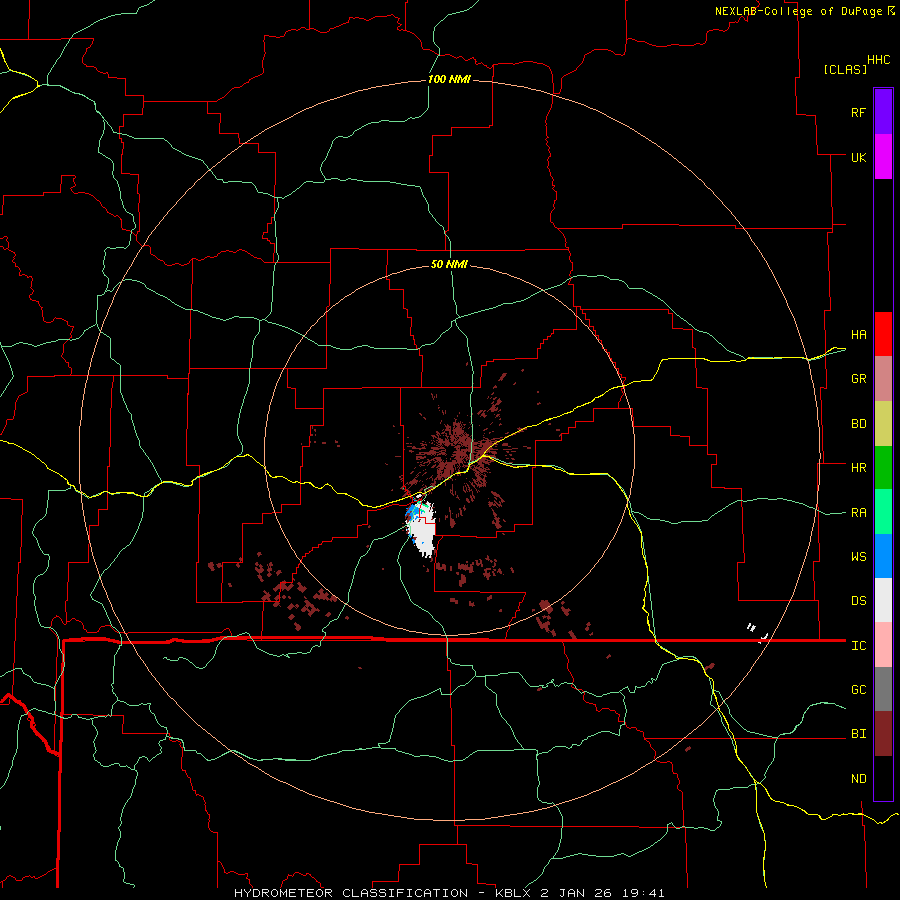
Task: Click the pink IC legend swatch
Action: pos(883,645)
